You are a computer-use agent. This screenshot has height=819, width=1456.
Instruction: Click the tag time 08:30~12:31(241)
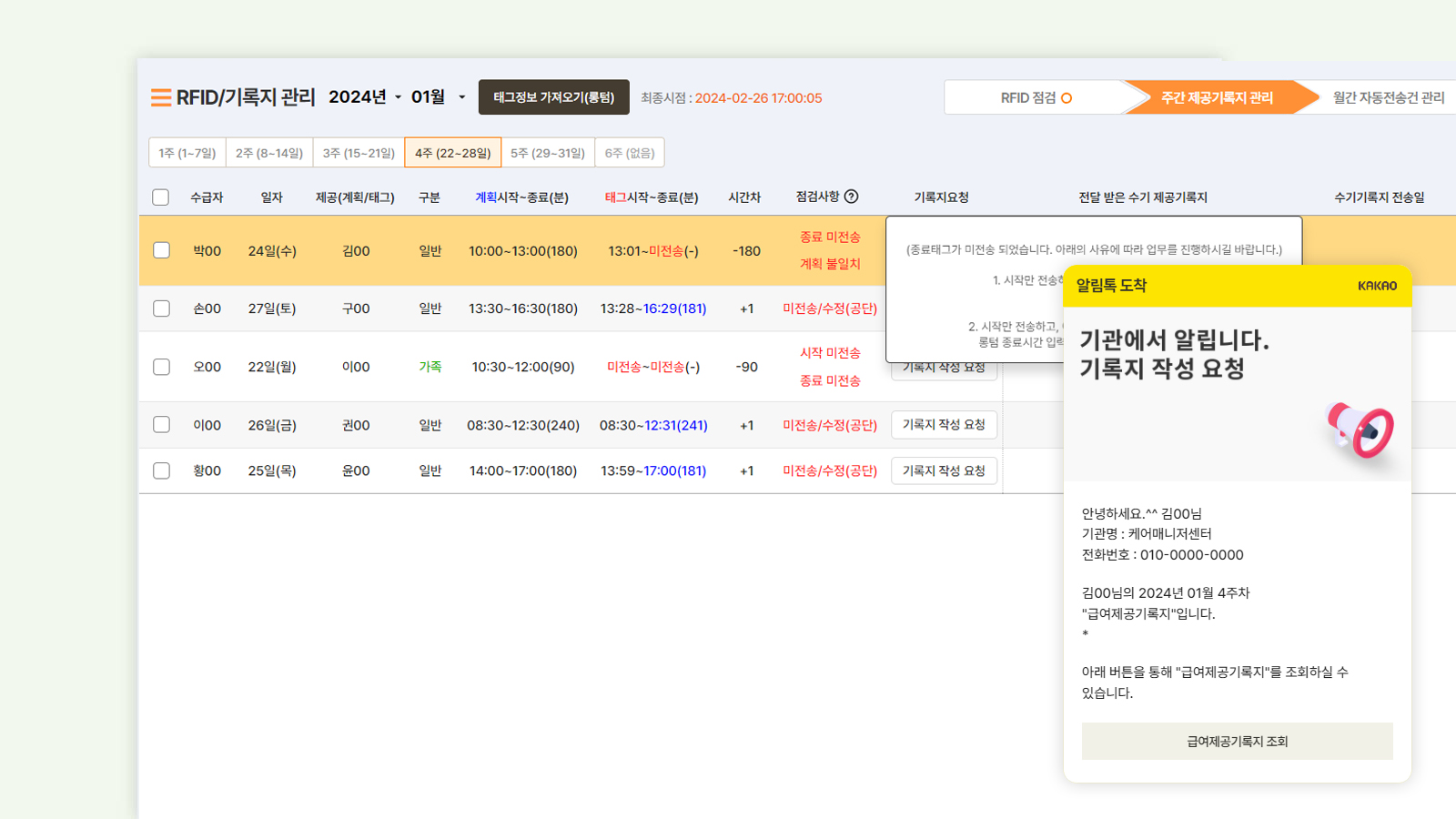coord(653,425)
